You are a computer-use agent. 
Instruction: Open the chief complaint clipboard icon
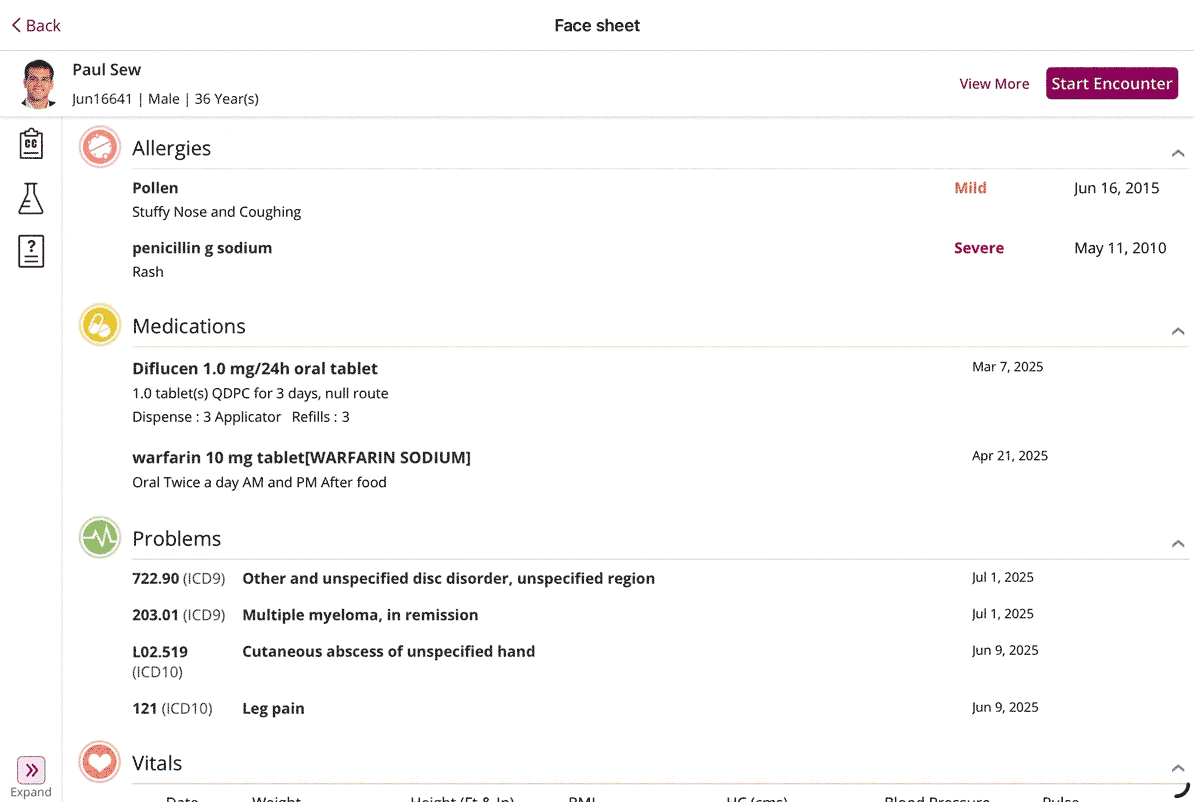pos(31,145)
